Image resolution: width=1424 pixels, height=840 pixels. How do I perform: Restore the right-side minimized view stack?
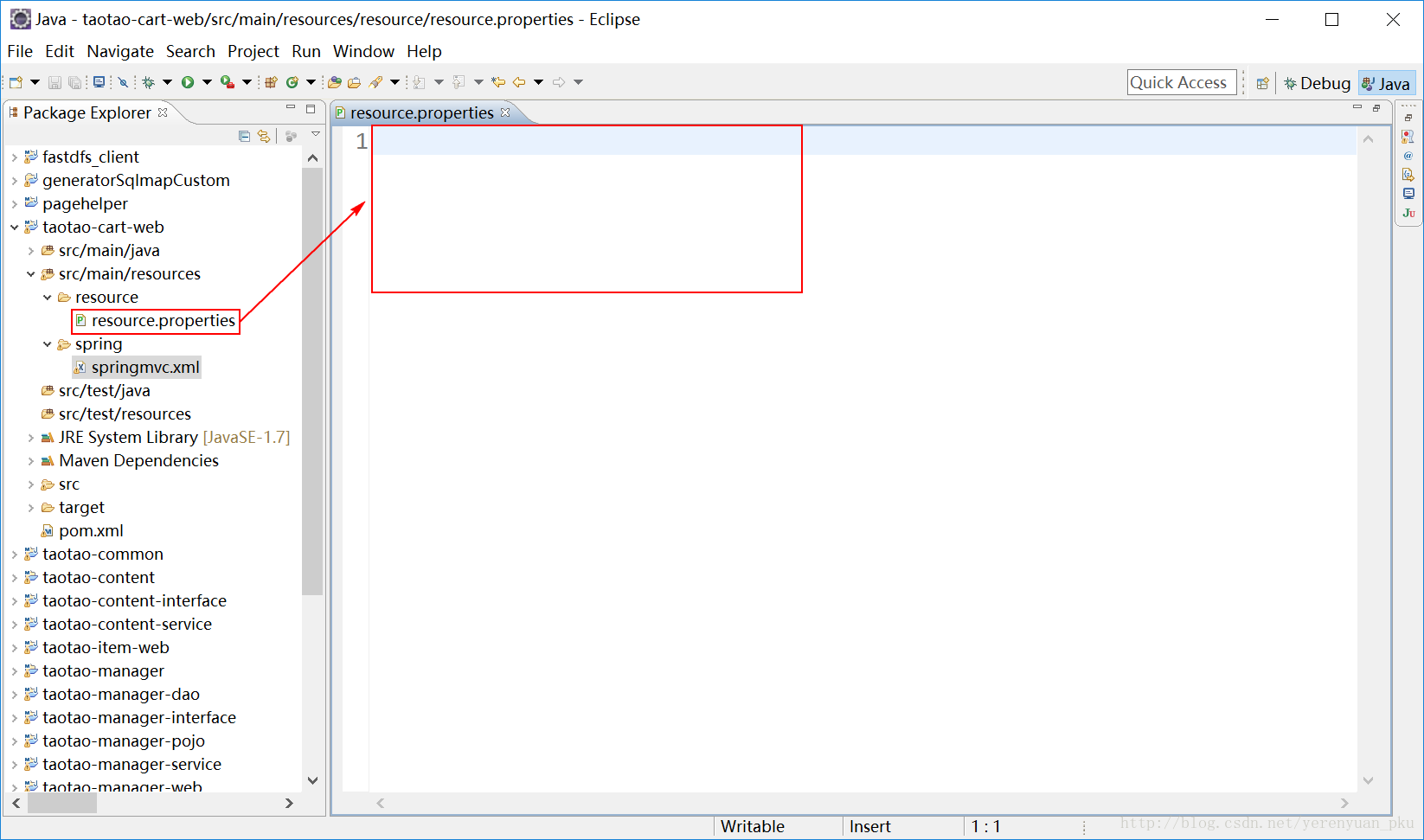pyautogui.click(x=1408, y=118)
